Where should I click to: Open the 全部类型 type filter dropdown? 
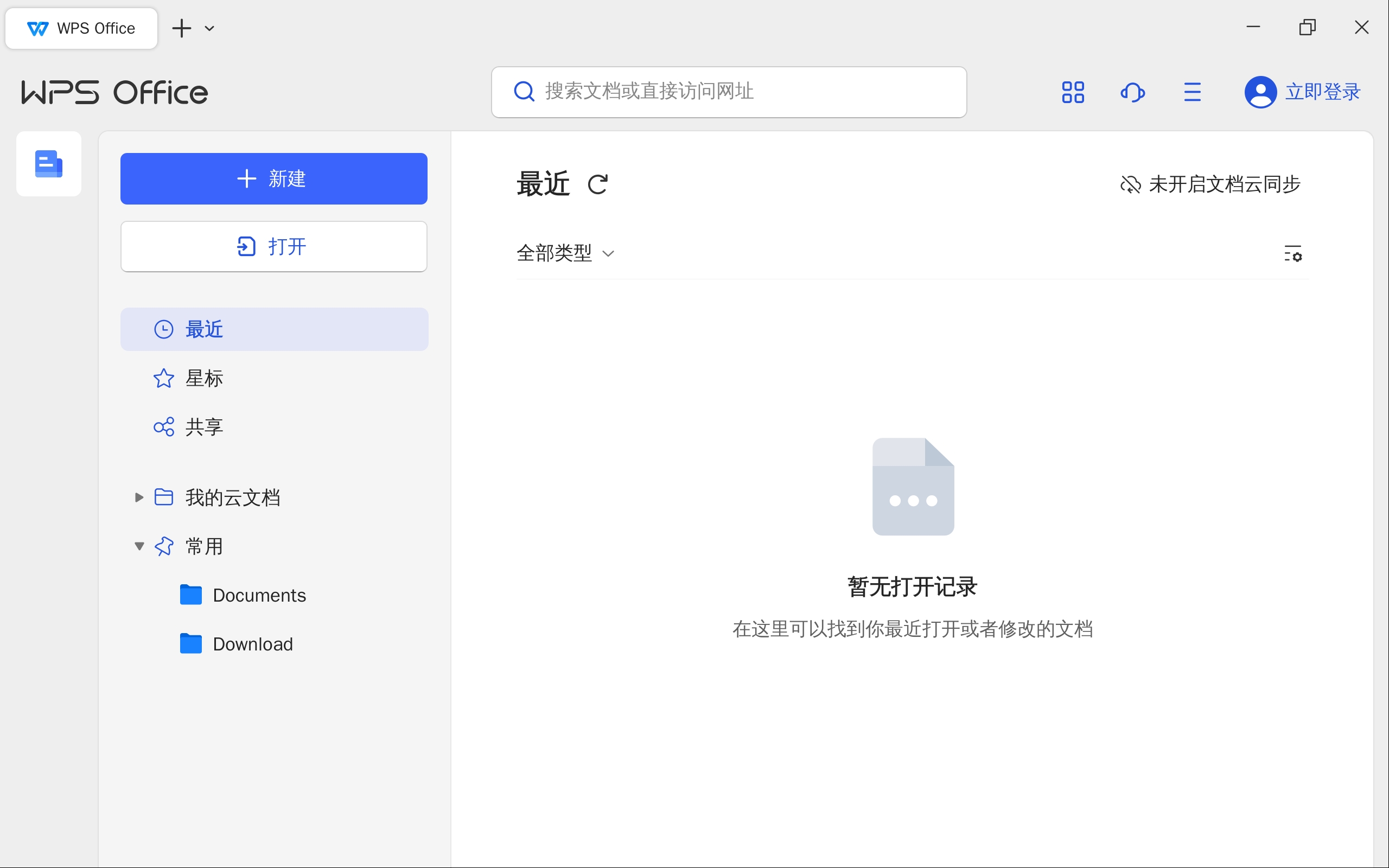[x=565, y=253]
